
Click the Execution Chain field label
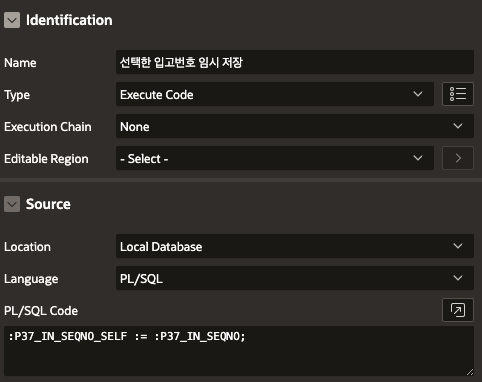click(x=48, y=127)
